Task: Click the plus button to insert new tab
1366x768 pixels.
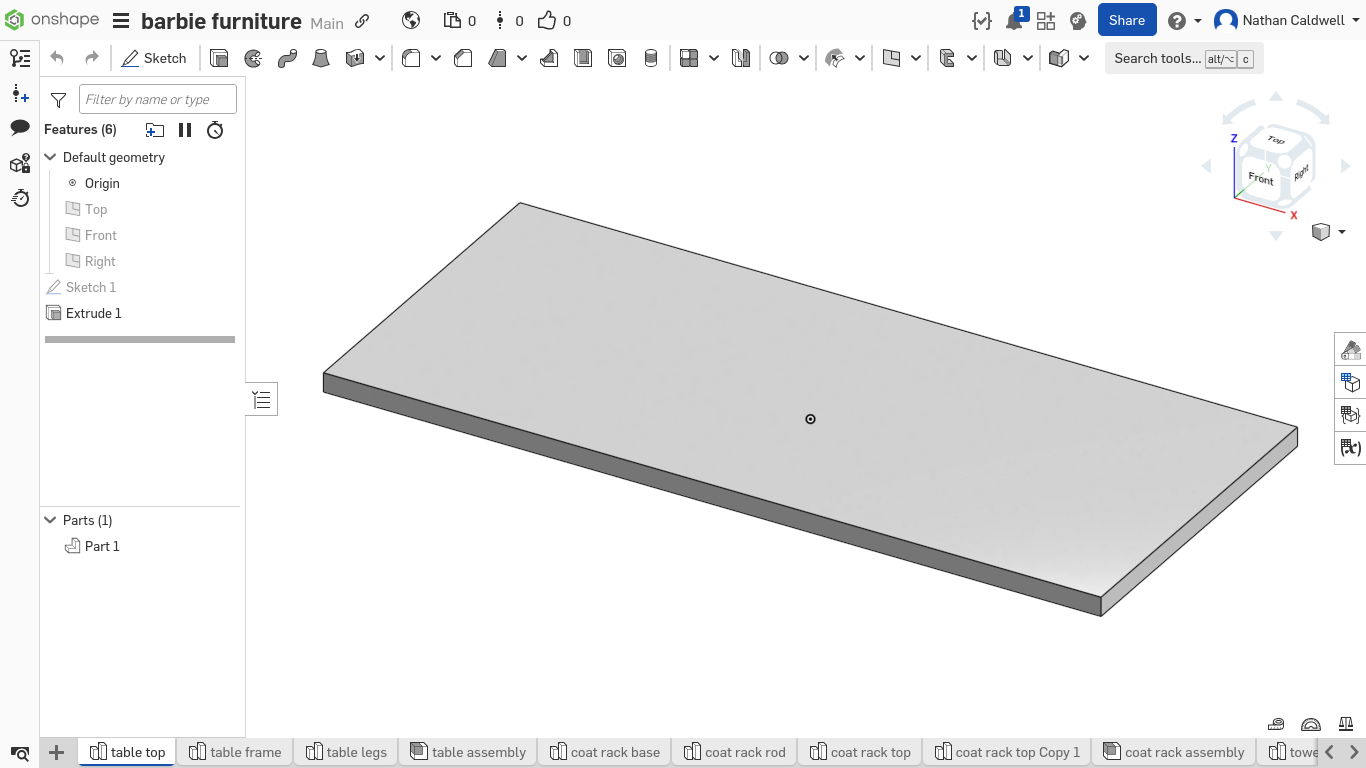Action: [x=57, y=752]
